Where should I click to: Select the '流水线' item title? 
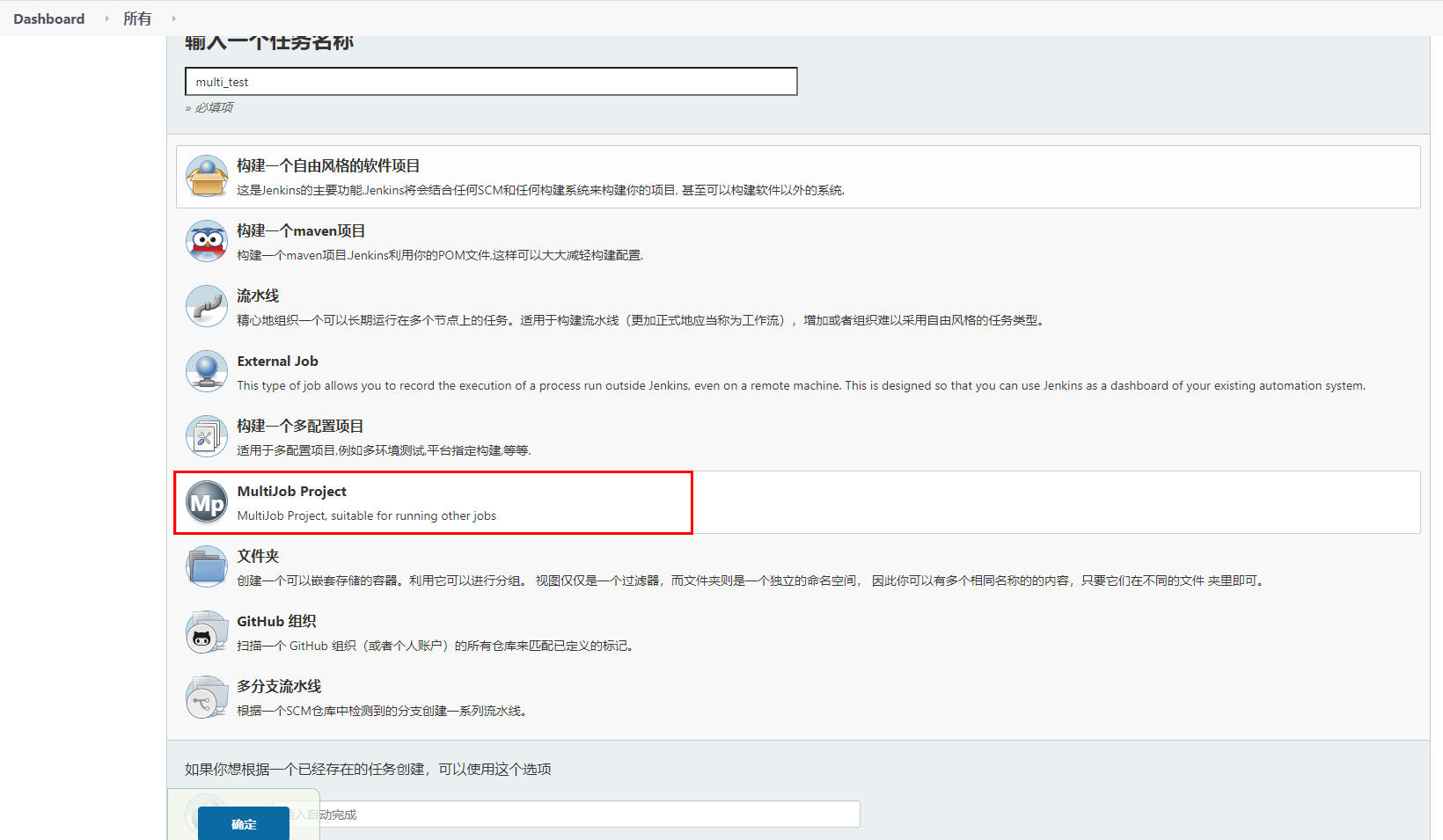(x=258, y=296)
